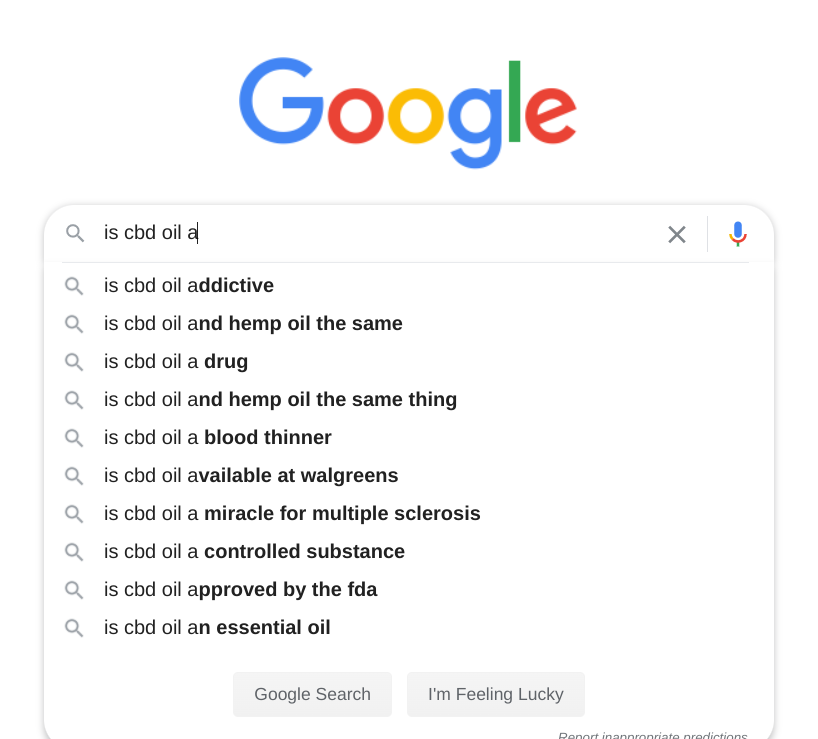Click the magnifier icon in the search box
The image size is (818, 739).
(75, 233)
